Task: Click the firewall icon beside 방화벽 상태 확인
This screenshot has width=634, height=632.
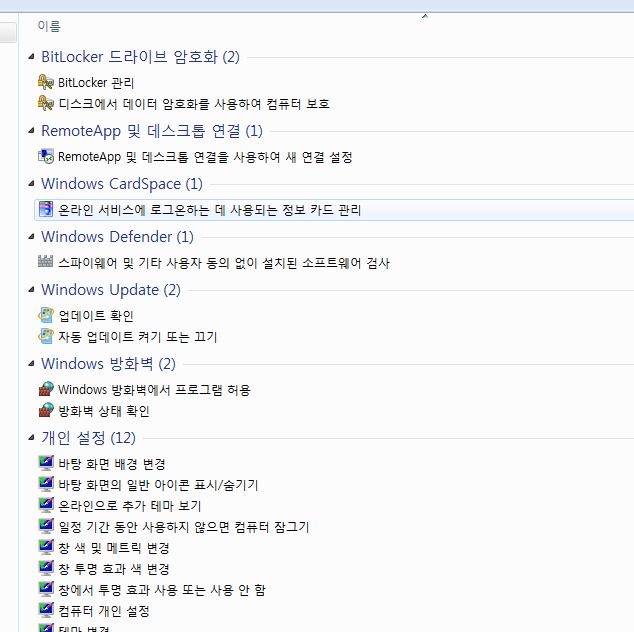Action: point(46,410)
